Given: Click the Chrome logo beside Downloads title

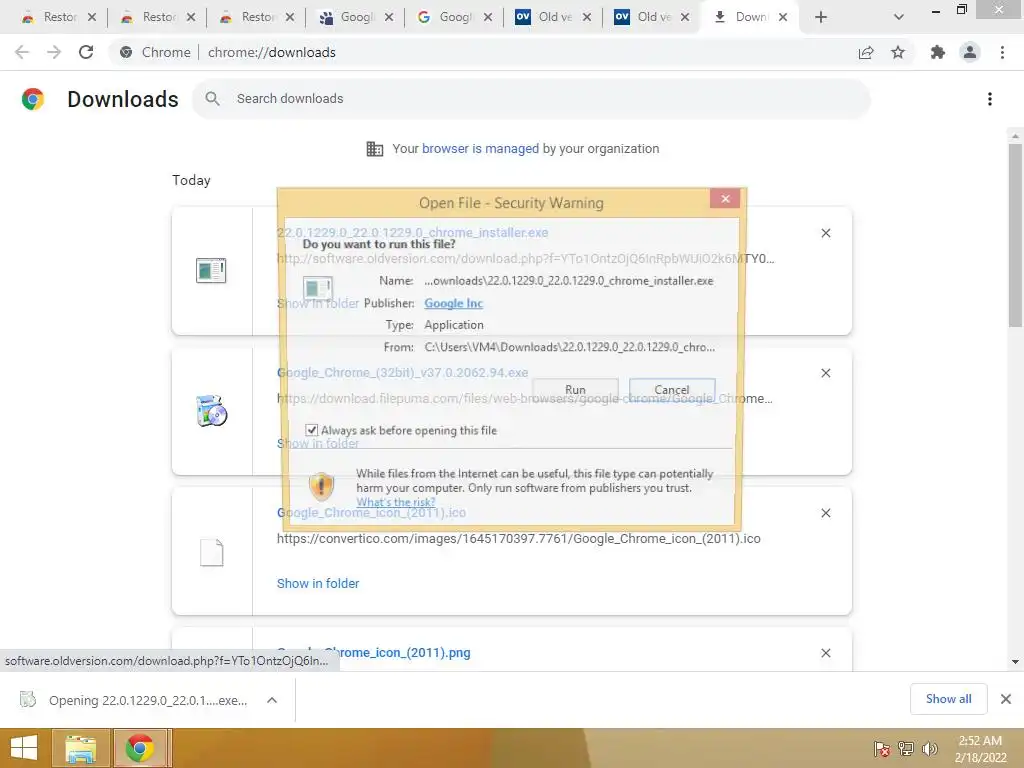Looking at the screenshot, I should 33,99.
